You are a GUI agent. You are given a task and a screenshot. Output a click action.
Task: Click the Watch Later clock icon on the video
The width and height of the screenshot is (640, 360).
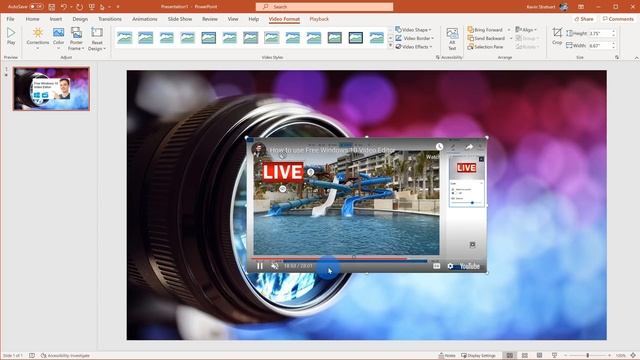[439, 147]
